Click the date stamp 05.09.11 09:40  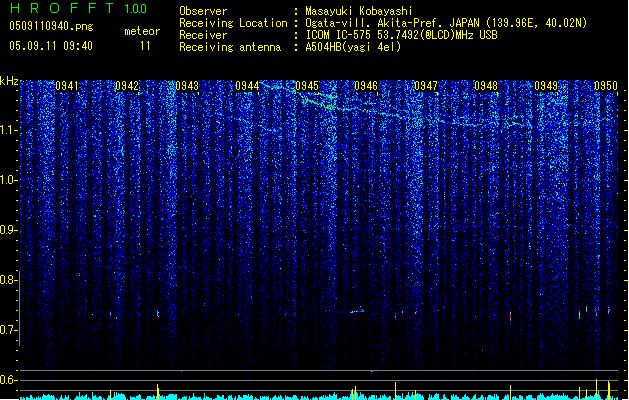click(51, 46)
